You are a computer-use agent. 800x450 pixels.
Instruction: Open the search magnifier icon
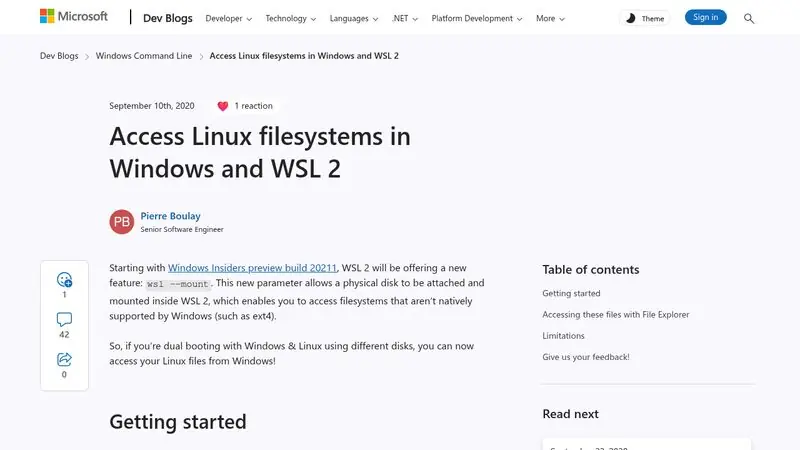(x=748, y=18)
